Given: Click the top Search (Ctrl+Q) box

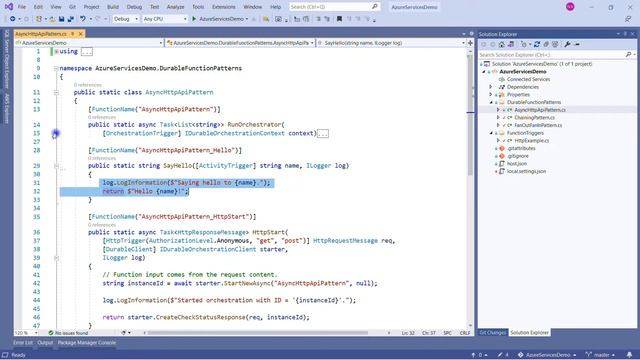Looking at the screenshot, I should pos(335,7).
